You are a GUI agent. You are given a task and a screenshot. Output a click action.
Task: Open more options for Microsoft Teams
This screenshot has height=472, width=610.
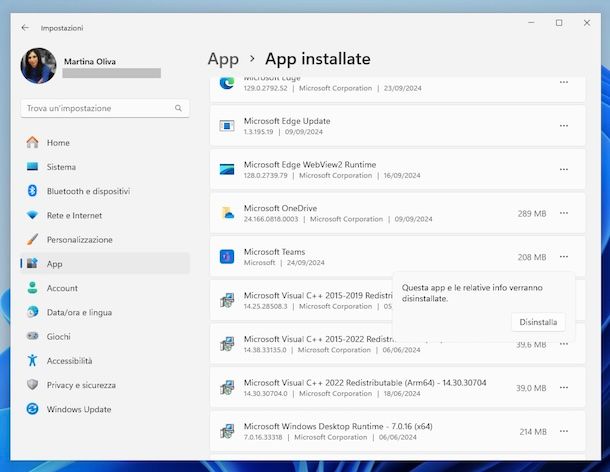(x=564, y=257)
